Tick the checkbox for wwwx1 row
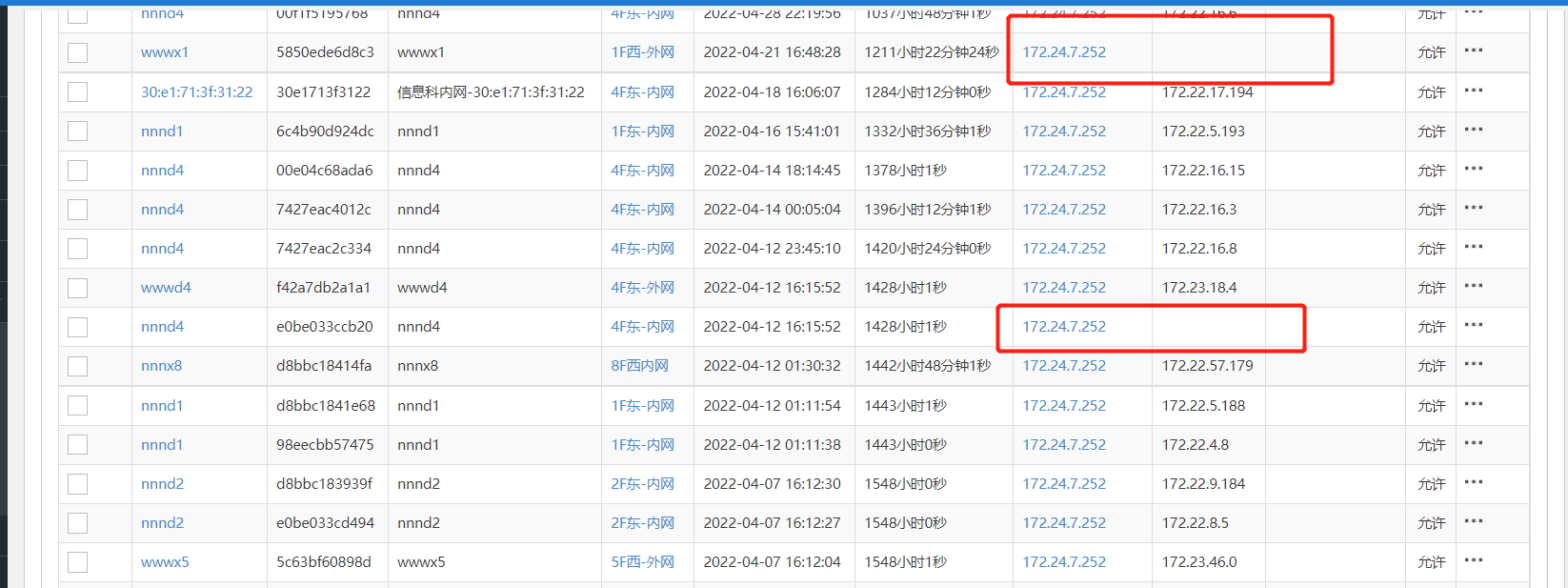Screen dimensions: 1568x588 pos(78,52)
